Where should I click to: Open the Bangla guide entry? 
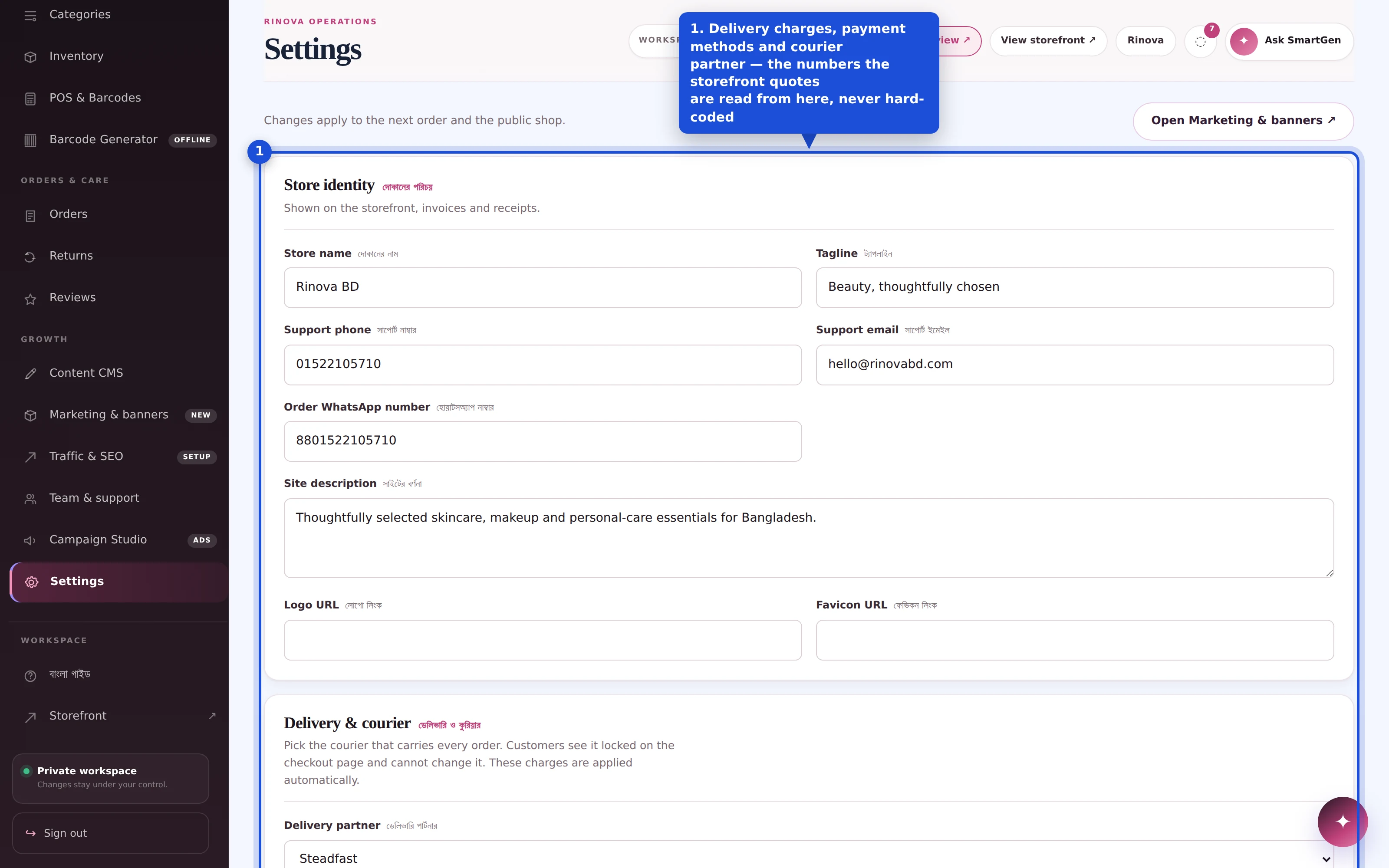click(119, 674)
